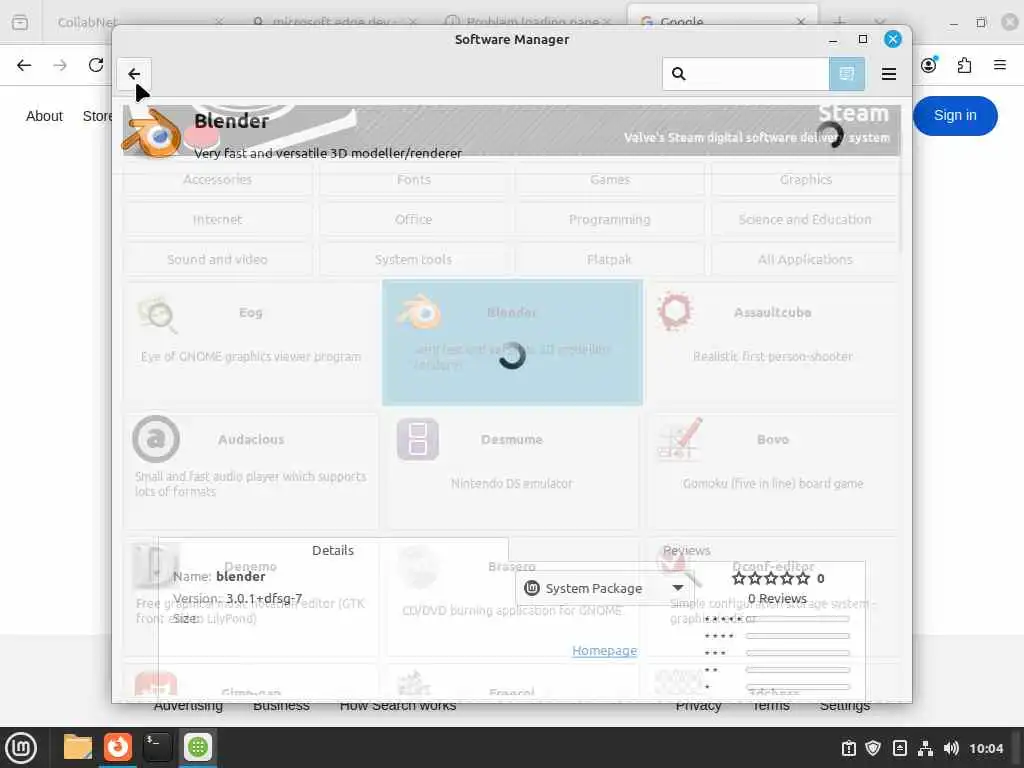The width and height of the screenshot is (1024, 768).
Task: Open the Flatpak category
Action: [x=609, y=259]
